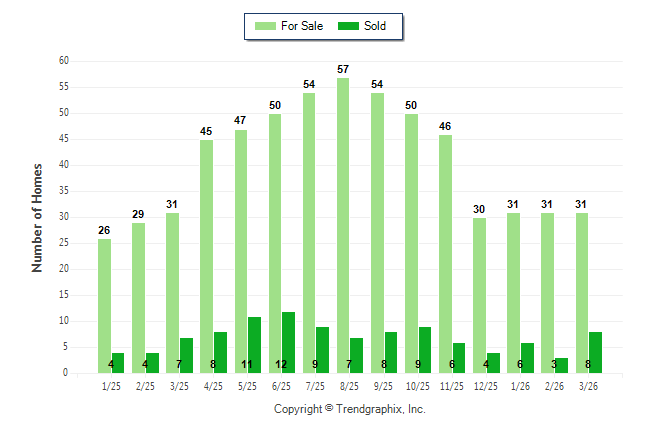Image resolution: width=646 pixels, height=434 pixels.
Task: Click the 7/25 x-axis label
Action: pos(316,386)
